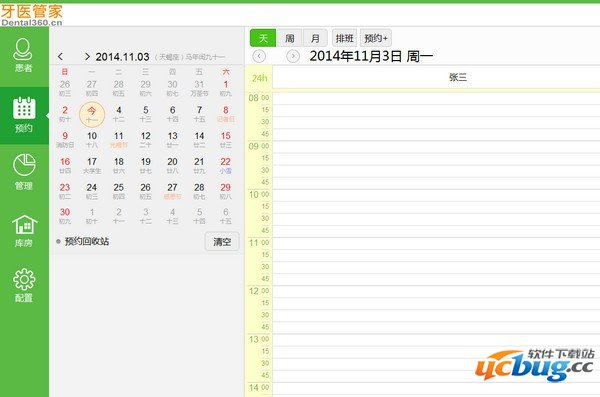Click the 2014.11.03 date heading
The width and height of the screenshot is (600, 397).
(122, 57)
